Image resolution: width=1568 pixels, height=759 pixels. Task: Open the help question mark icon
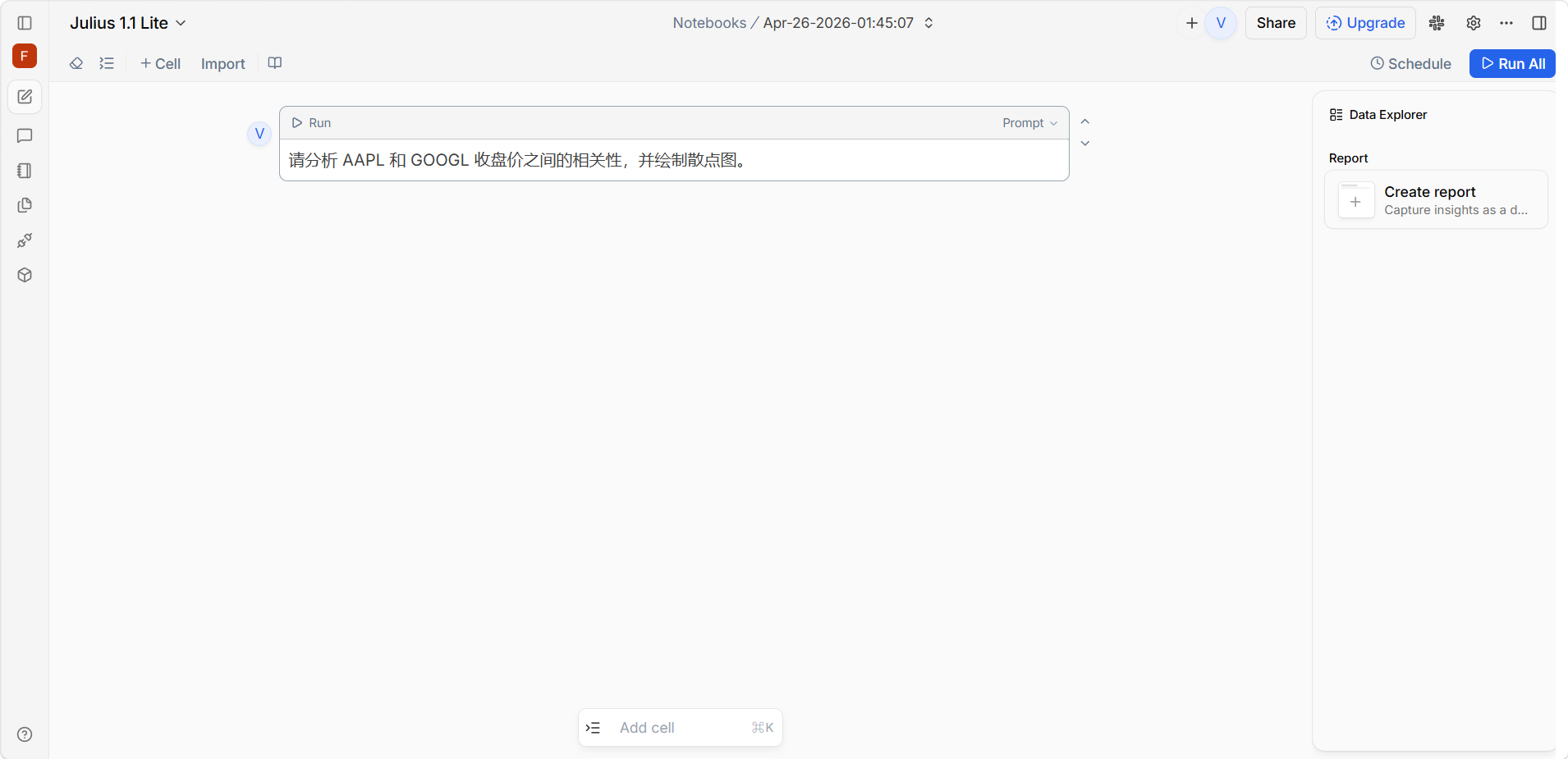(x=25, y=734)
